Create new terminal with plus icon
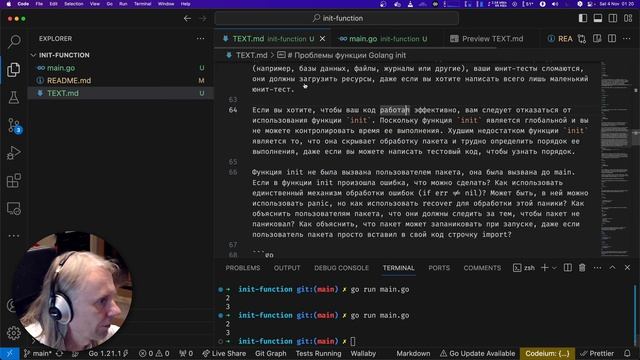Screen dimensions: 640x360 544,268
